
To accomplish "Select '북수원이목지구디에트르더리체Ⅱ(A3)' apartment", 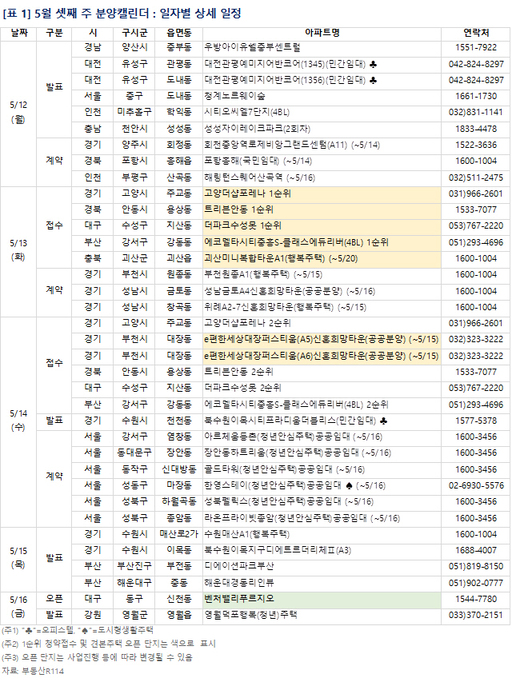I will (278, 550).
